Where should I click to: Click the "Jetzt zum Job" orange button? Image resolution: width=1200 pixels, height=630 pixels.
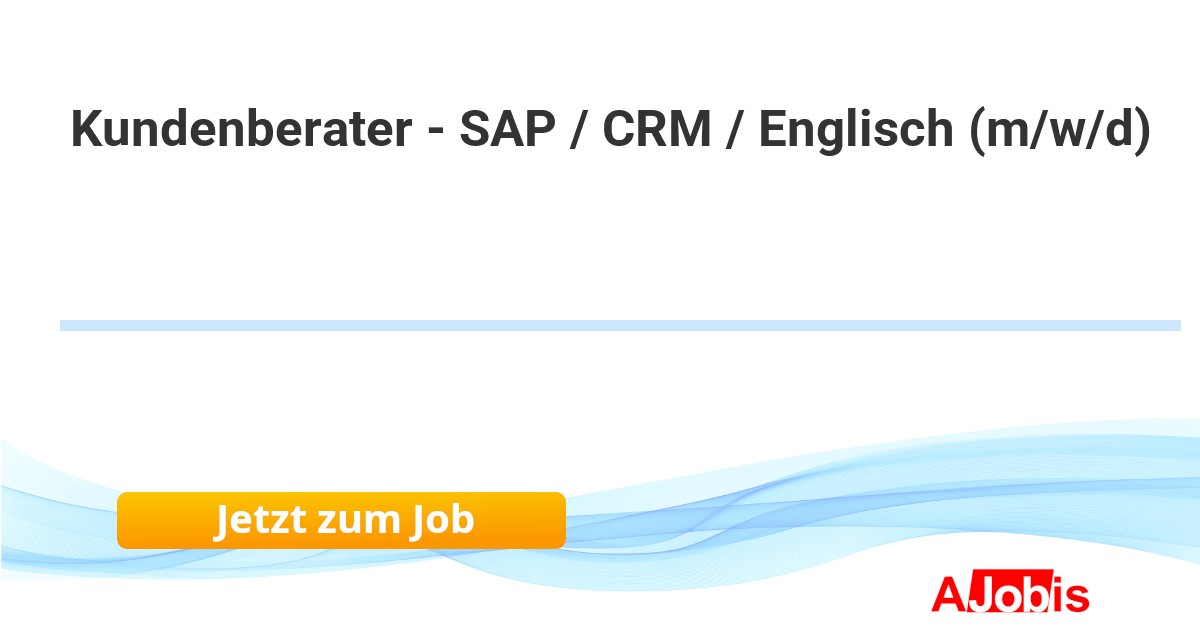tap(341, 520)
